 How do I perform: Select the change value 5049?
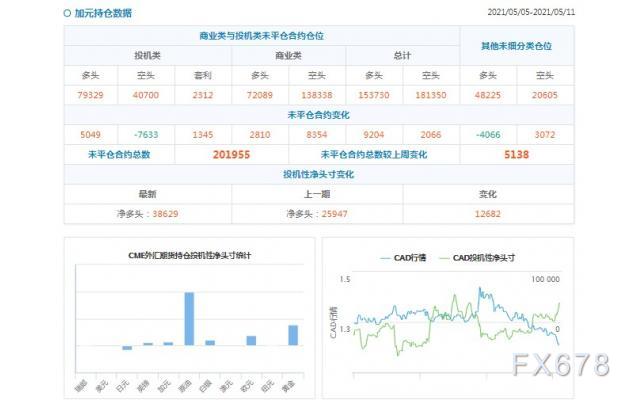tap(91, 135)
